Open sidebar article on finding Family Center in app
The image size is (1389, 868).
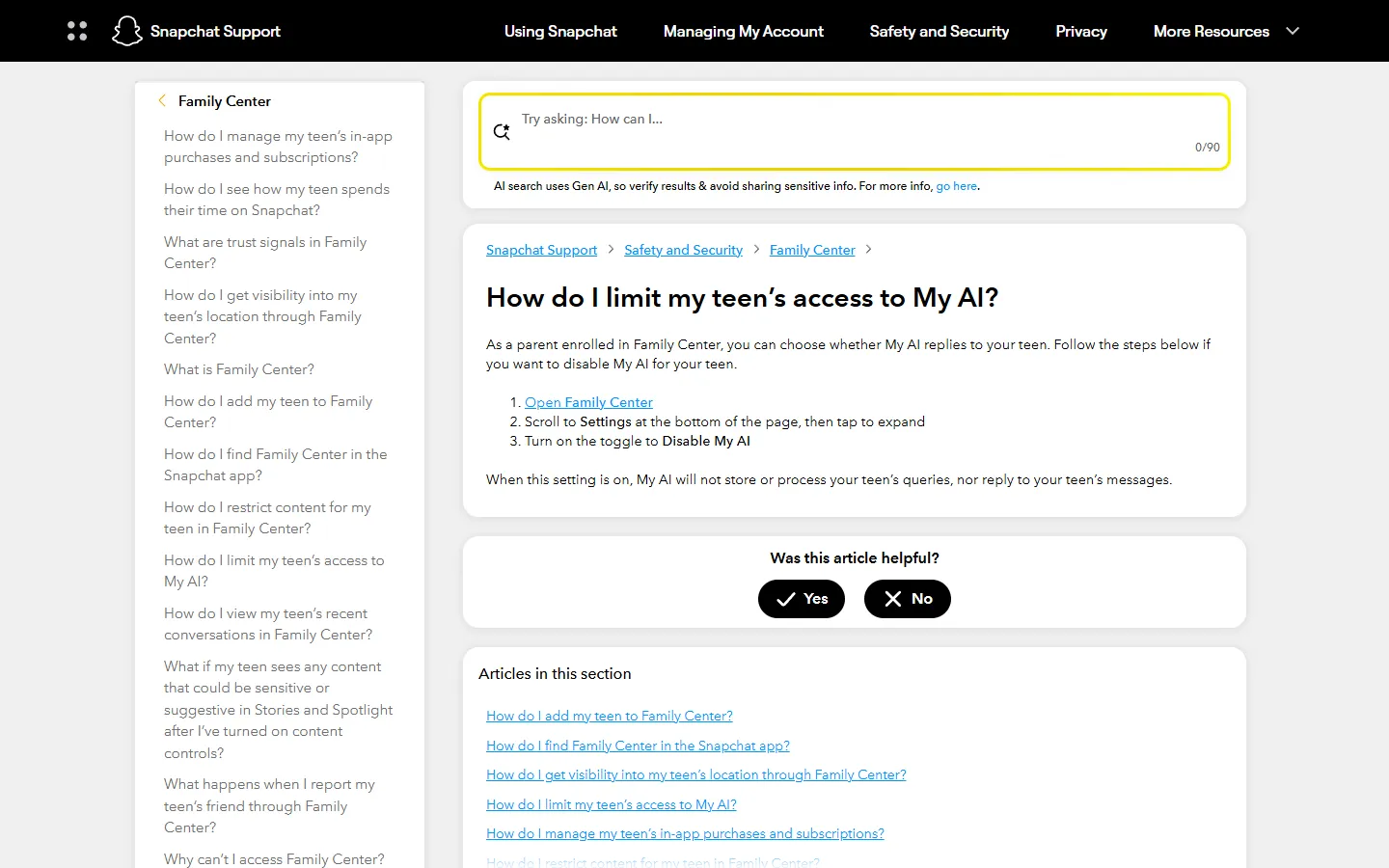click(x=276, y=465)
